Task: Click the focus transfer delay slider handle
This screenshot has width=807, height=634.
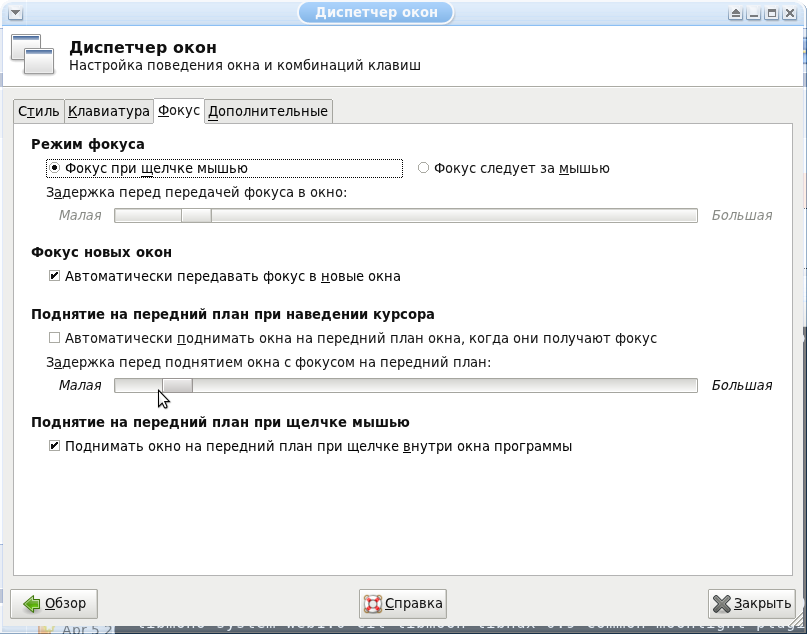Action: coord(196,215)
